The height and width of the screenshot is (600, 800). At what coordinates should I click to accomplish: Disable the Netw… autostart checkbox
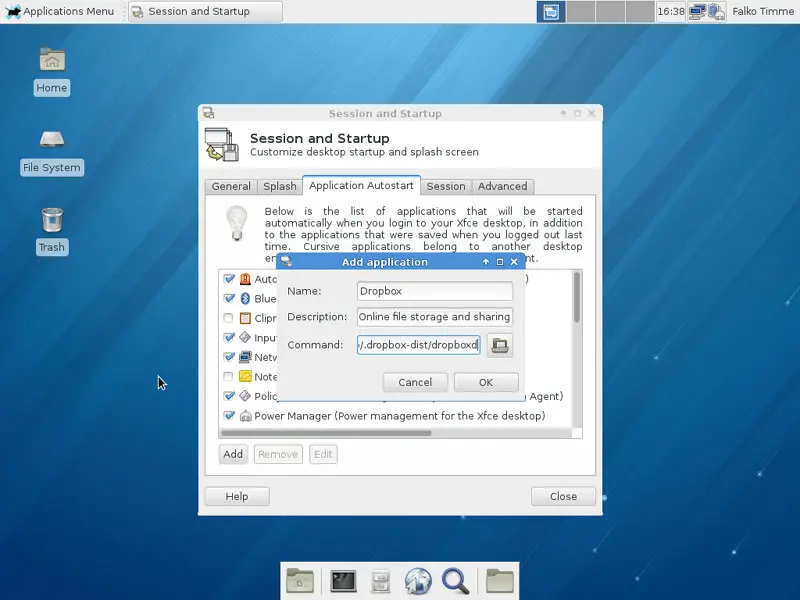coord(229,357)
